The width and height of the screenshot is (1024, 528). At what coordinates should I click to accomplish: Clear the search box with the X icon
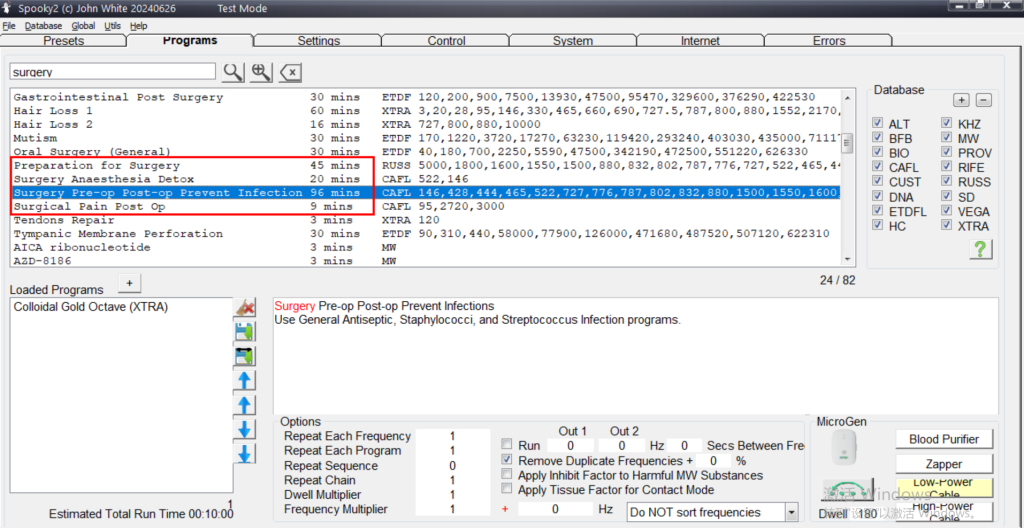pos(290,72)
